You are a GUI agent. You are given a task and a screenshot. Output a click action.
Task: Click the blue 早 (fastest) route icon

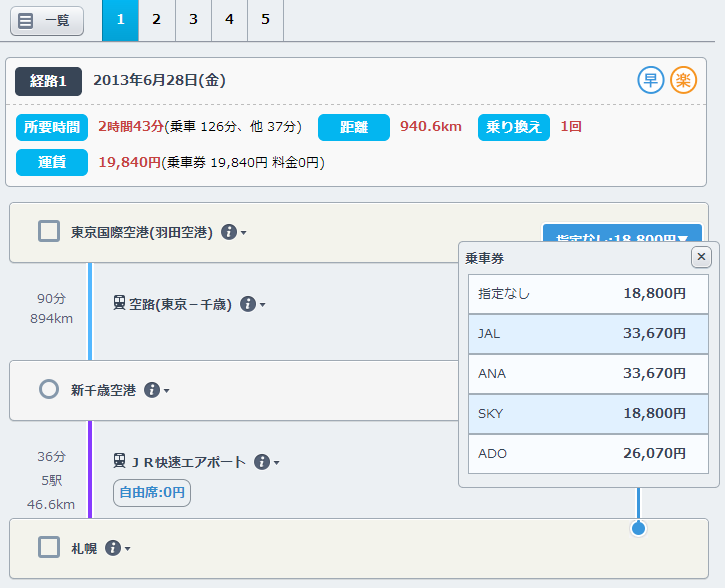[x=651, y=80]
